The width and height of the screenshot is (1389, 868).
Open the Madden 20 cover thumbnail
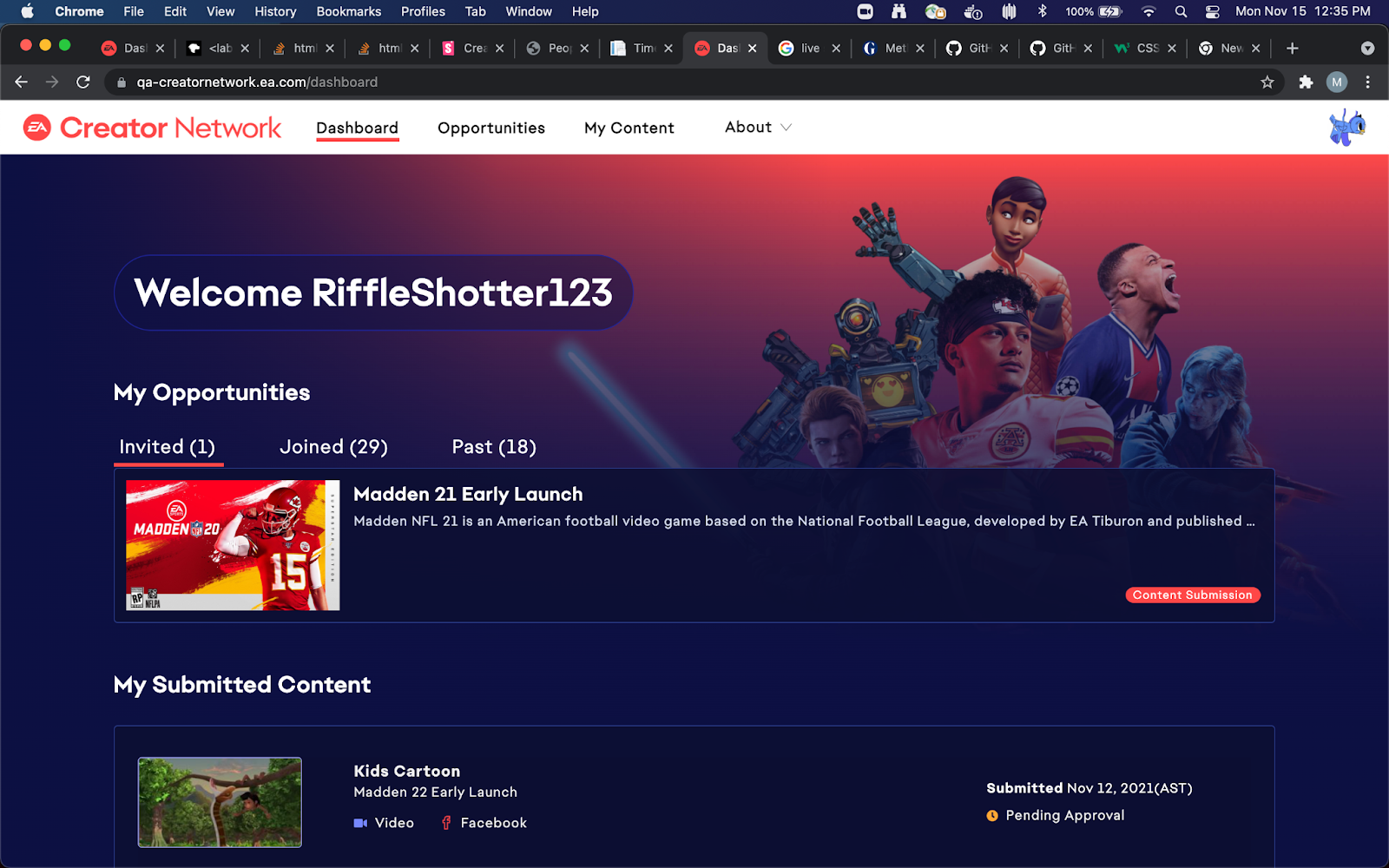click(233, 545)
